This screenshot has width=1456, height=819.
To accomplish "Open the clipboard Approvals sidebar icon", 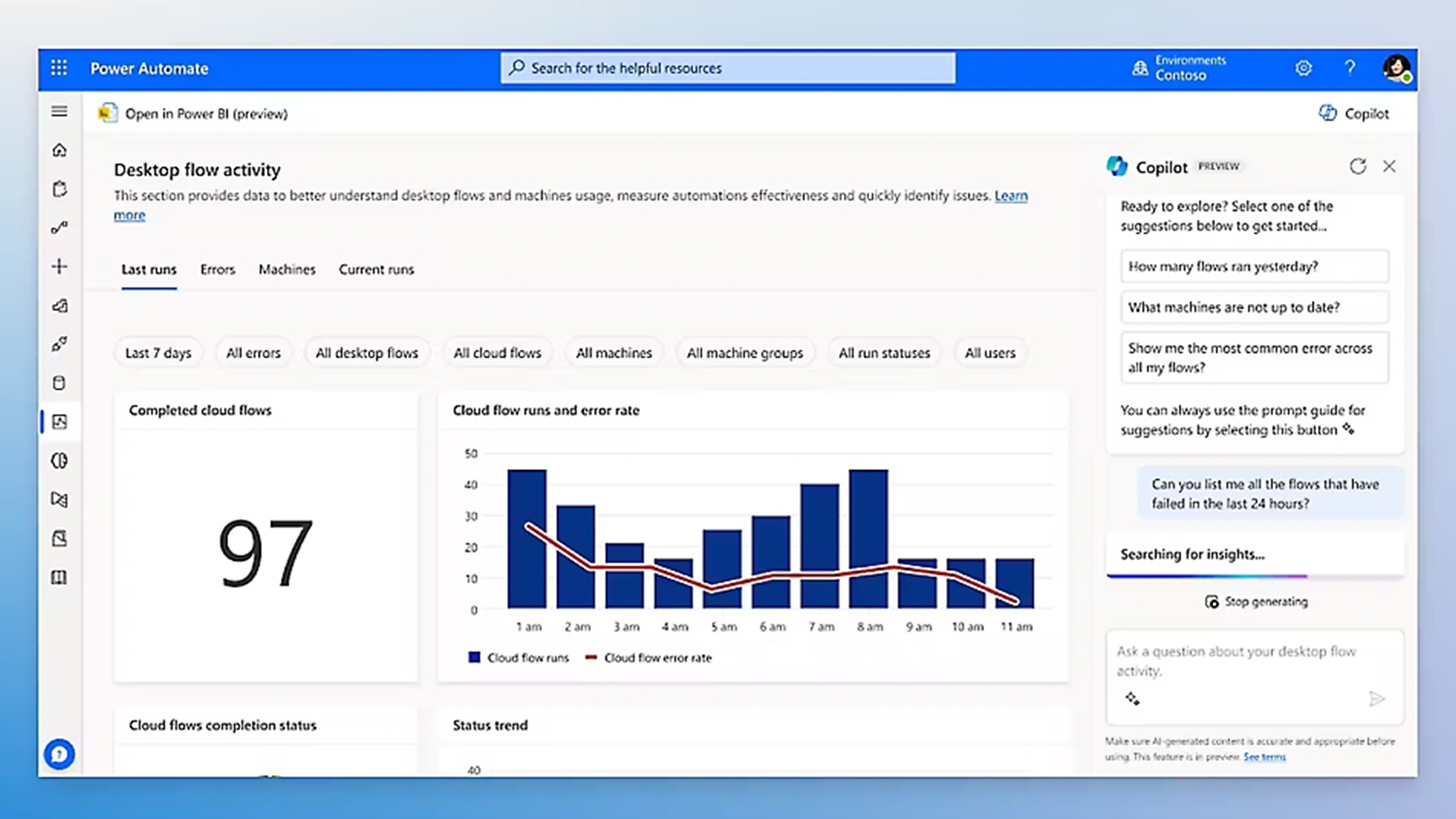I will tap(59, 189).
